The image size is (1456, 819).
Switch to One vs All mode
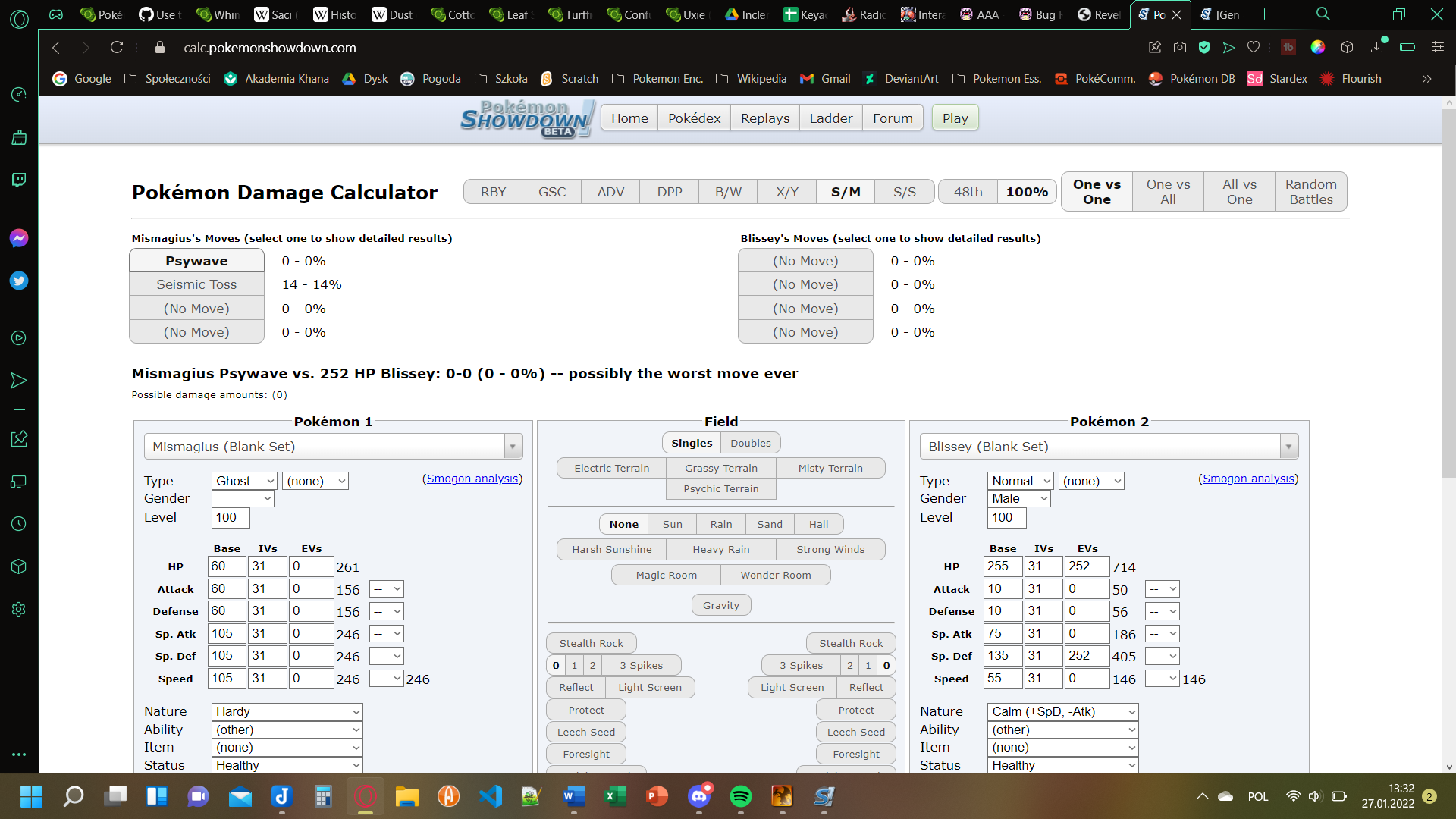(x=1167, y=192)
